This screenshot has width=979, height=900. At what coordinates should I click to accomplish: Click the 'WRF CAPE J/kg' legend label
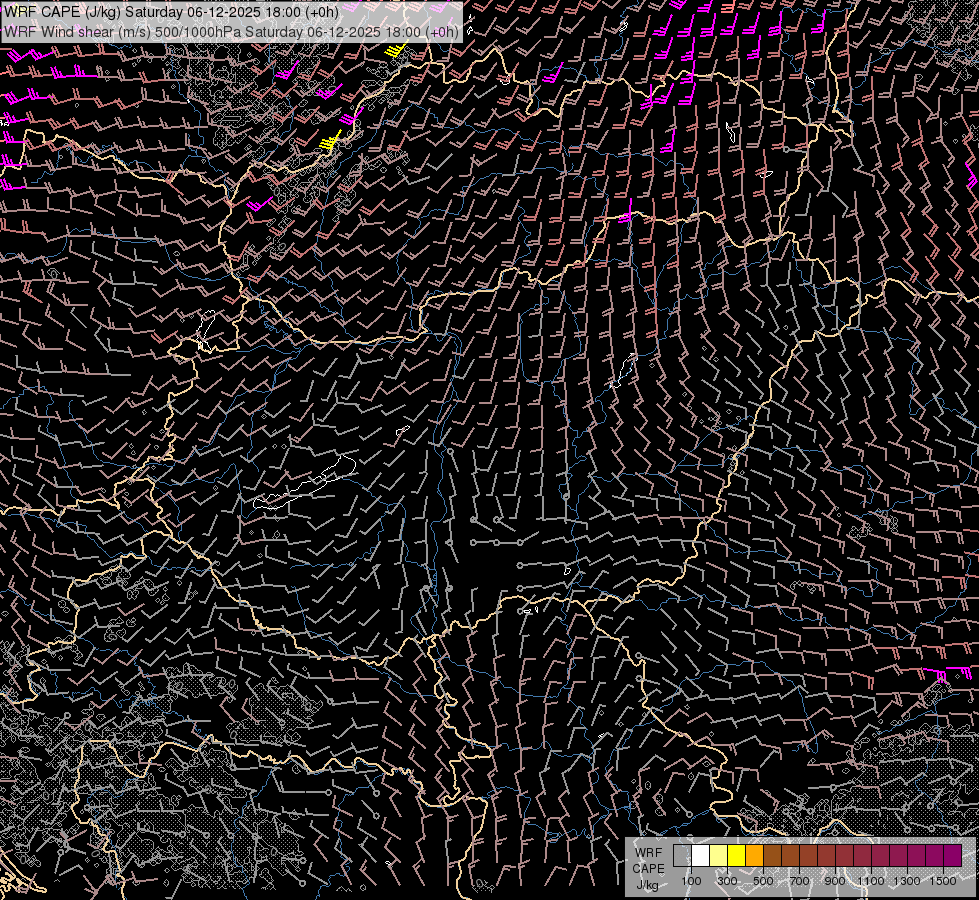648,868
